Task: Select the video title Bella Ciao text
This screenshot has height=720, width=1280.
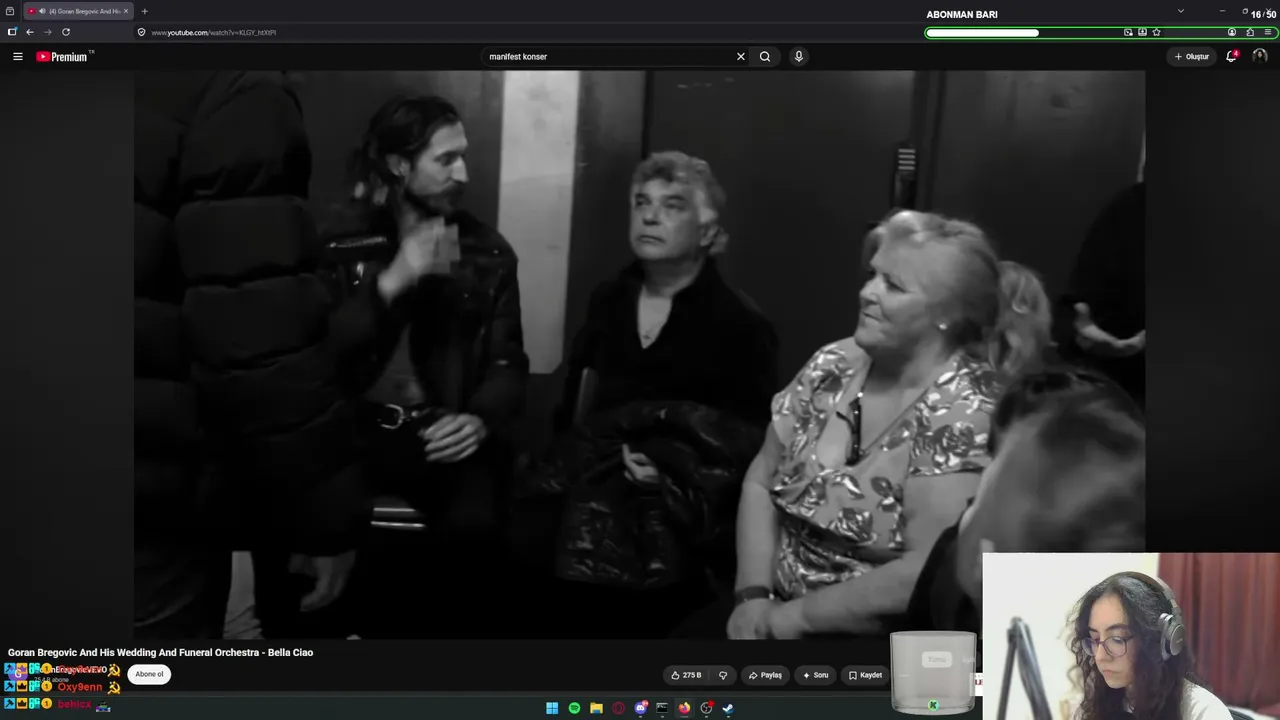Action: click(x=160, y=652)
